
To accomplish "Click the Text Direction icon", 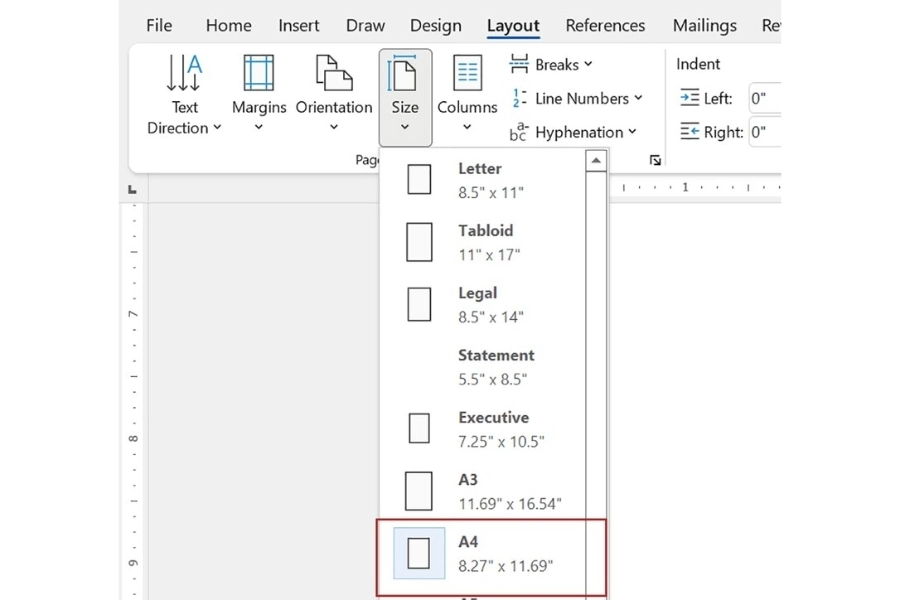I will tap(185, 74).
